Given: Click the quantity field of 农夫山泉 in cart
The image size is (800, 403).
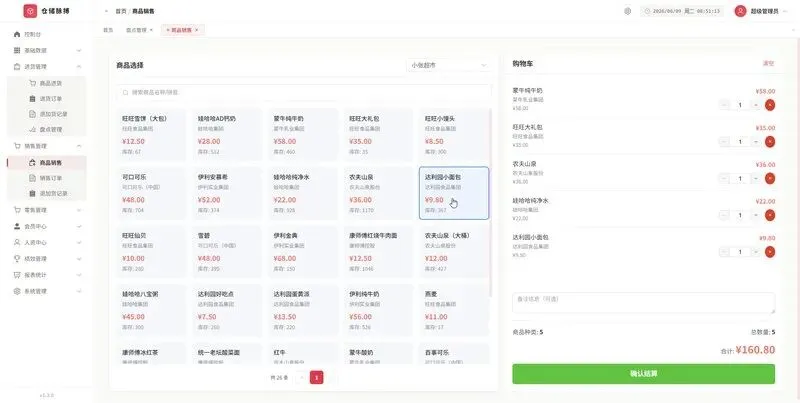Looking at the screenshot, I should [x=740, y=179].
